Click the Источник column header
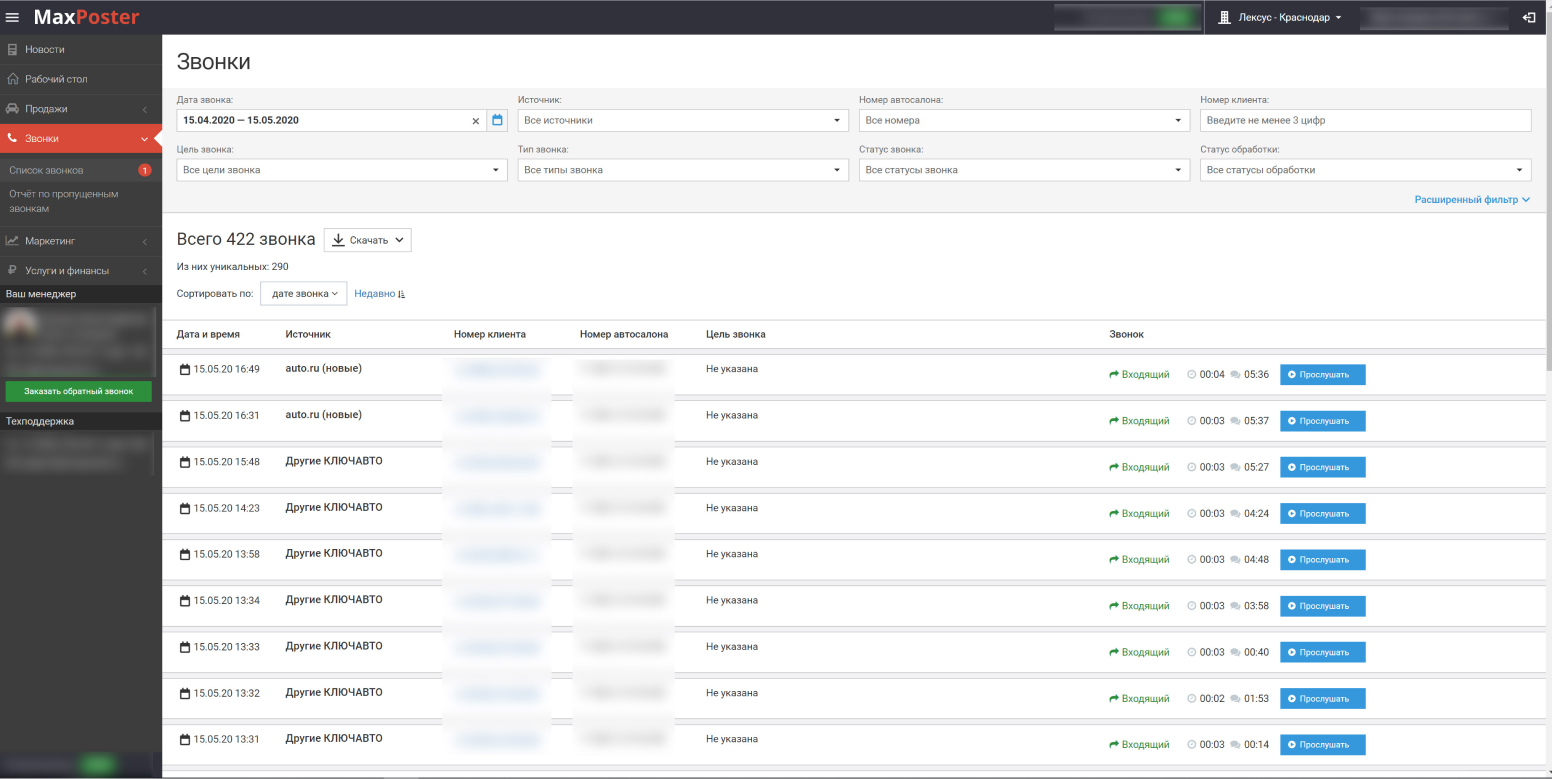 point(307,334)
